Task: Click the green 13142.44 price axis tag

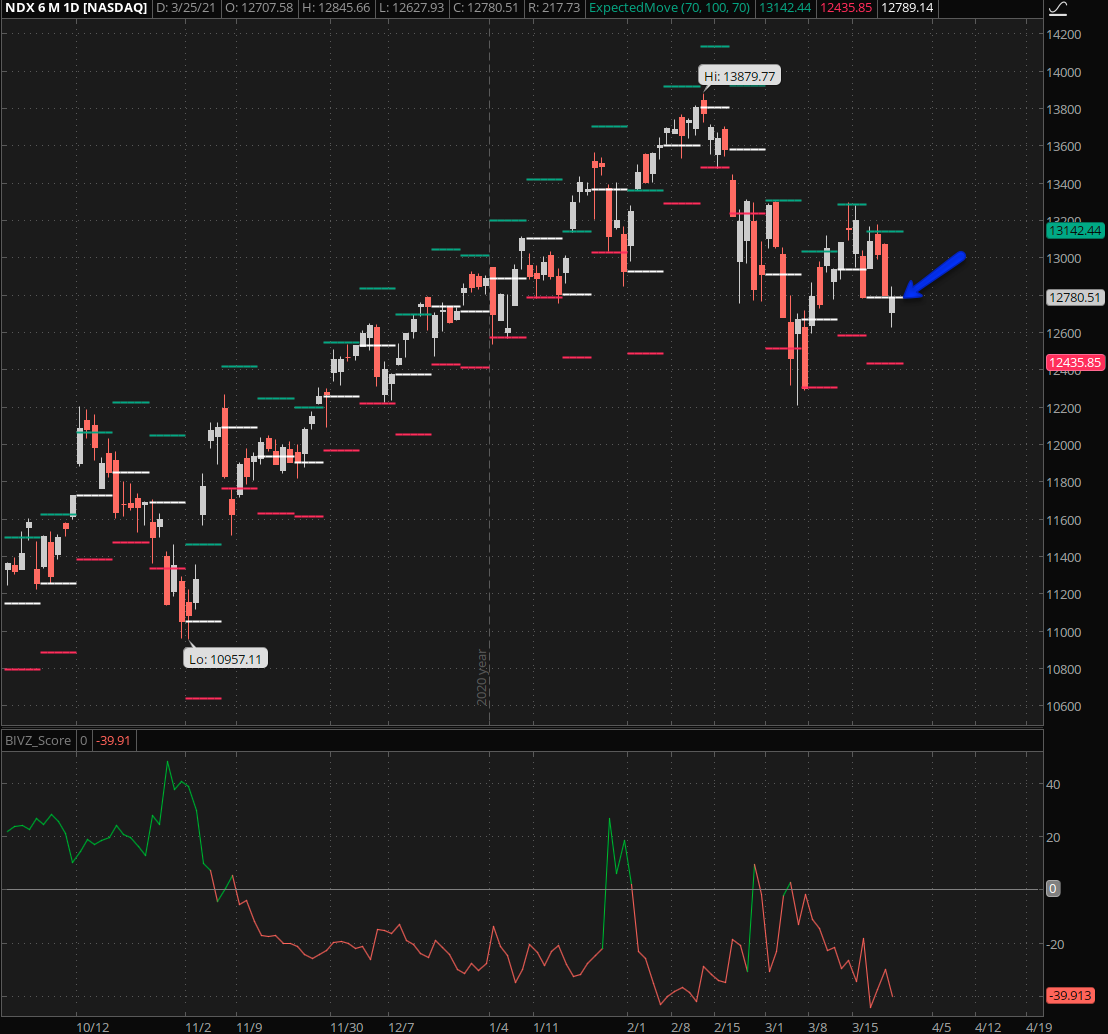Action: [1074, 231]
